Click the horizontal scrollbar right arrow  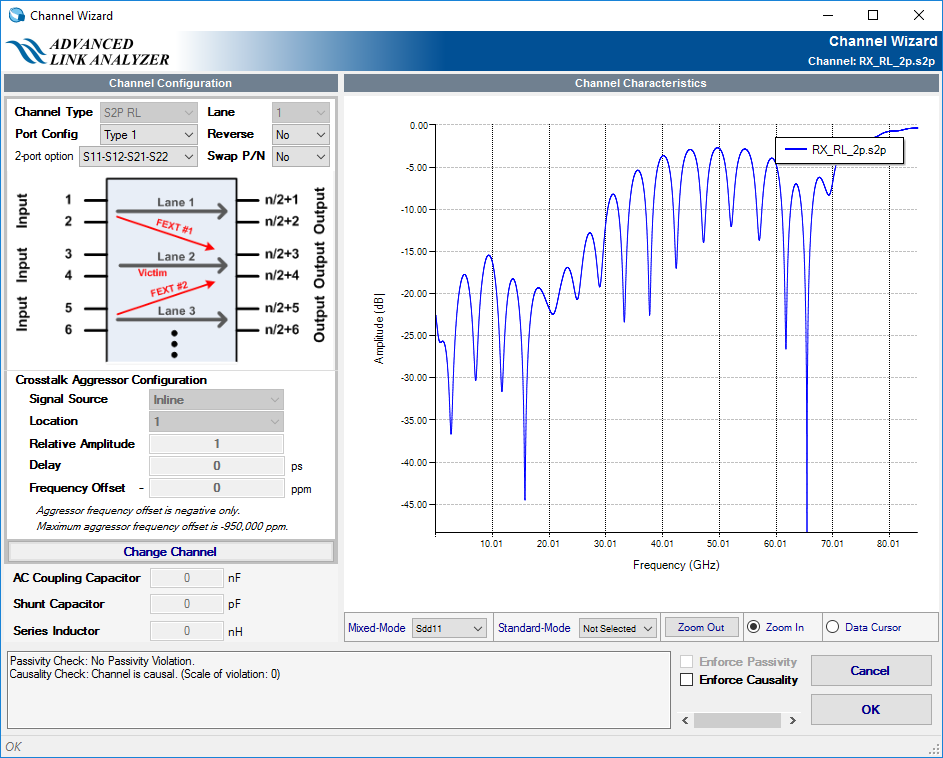pos(792,720)
